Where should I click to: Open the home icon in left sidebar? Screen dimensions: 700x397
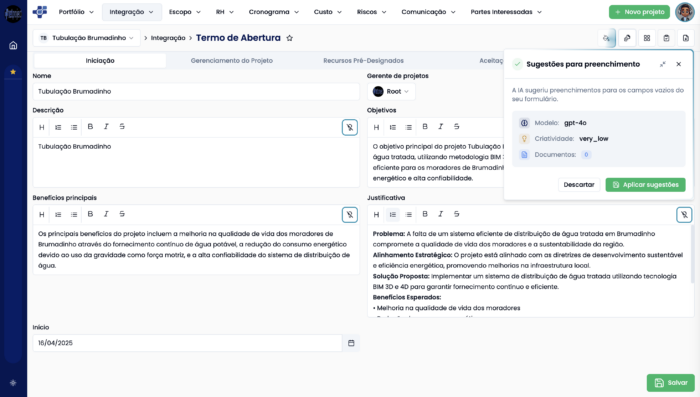pos(13,45)
